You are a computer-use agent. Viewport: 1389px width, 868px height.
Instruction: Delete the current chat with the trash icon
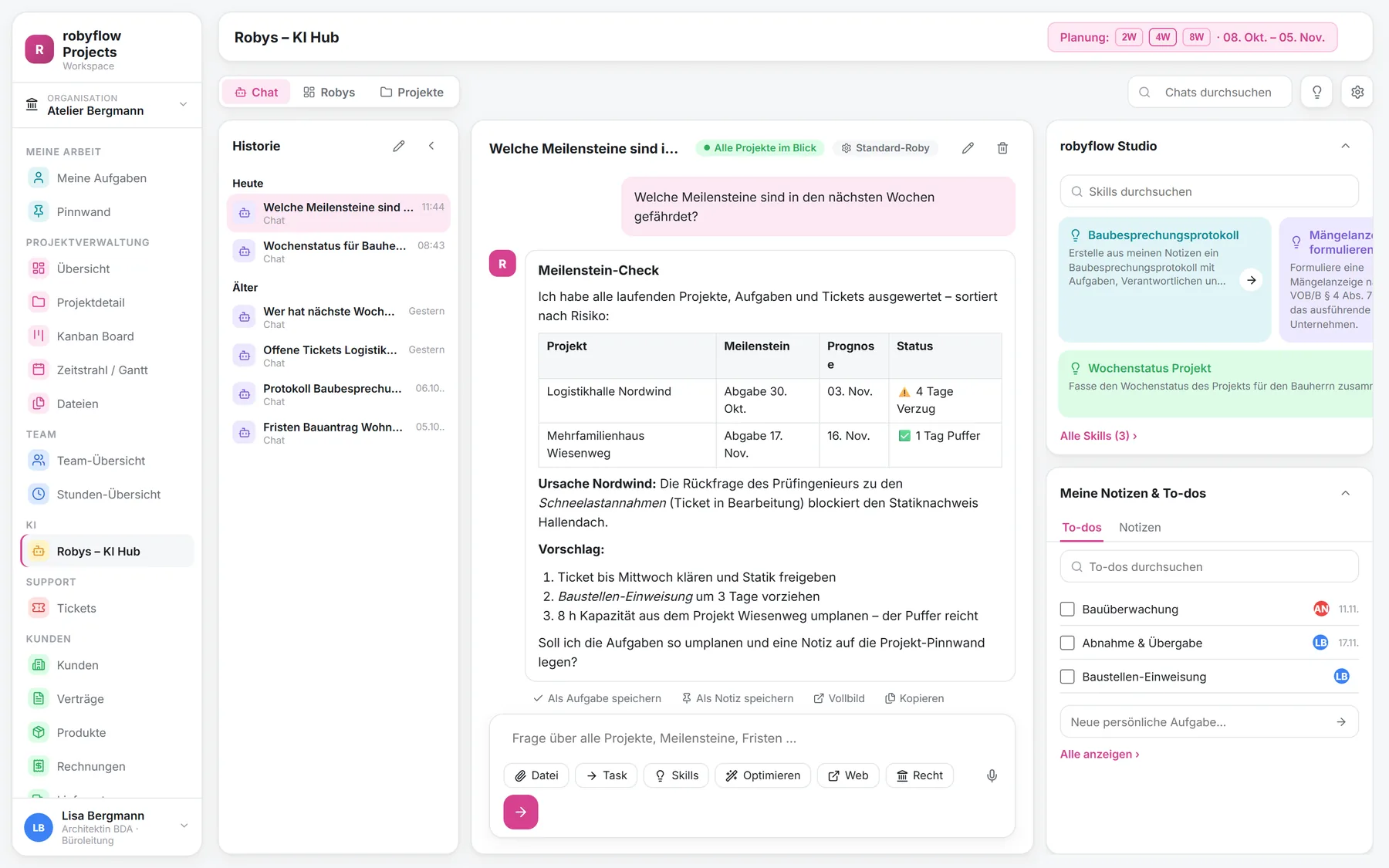[x=1002, y=148]
